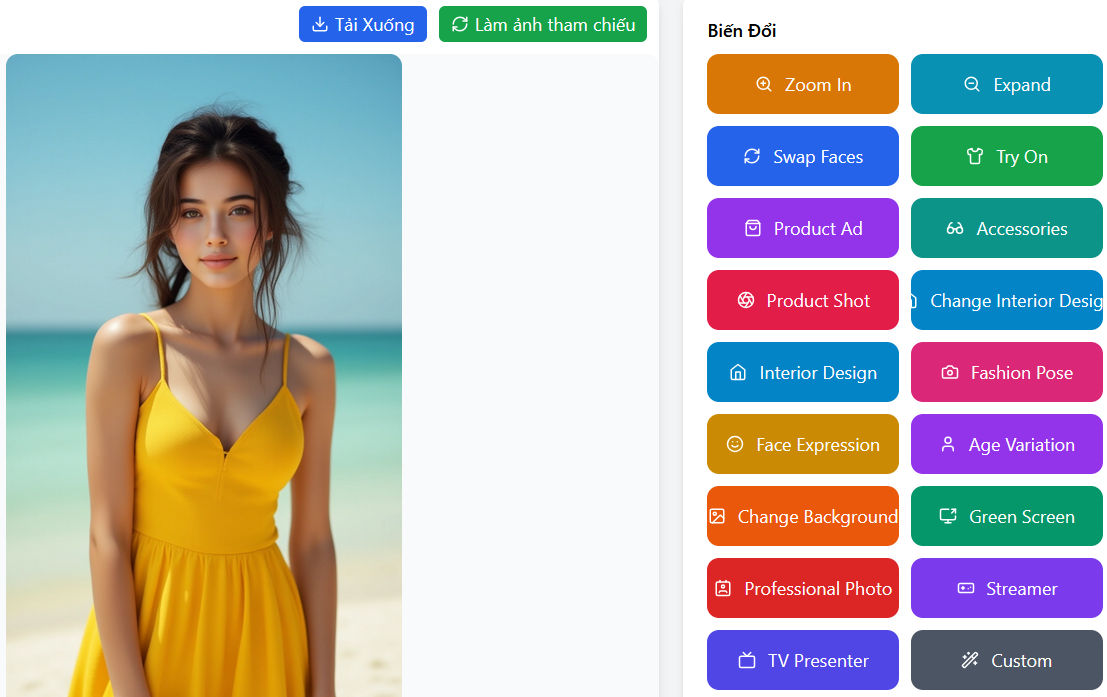Click the generated woman in yellow dress image
1107x697 pixels.
pos(204,376)
